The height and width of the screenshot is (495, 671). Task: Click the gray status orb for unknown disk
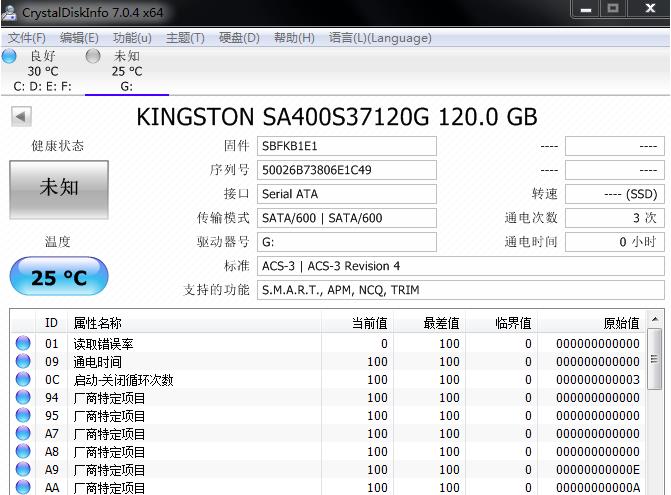click(94, 57)
